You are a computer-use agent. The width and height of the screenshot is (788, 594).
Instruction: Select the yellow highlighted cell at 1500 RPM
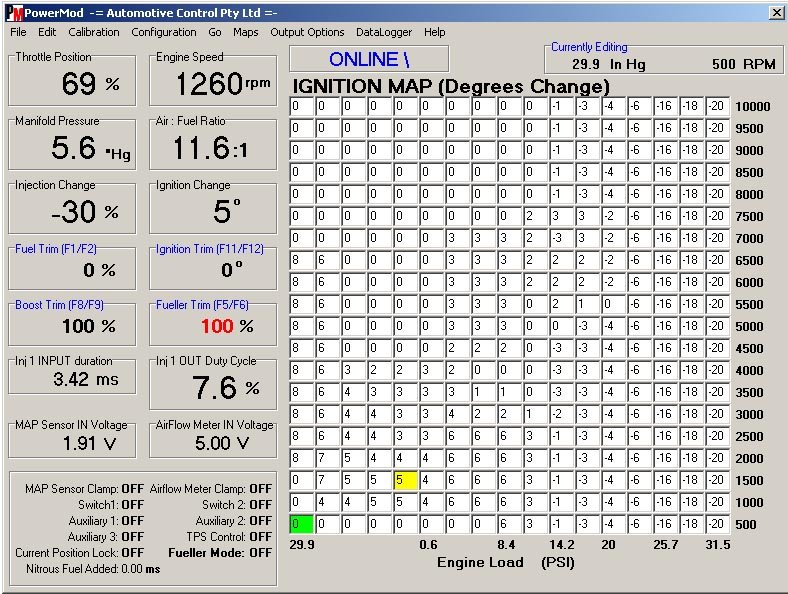406,480
